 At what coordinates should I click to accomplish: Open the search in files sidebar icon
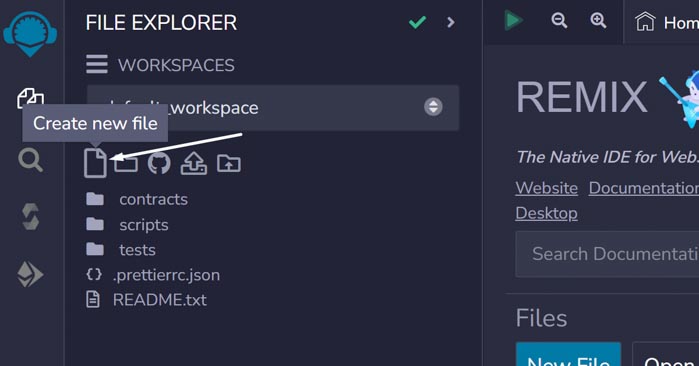click(30, 160)
